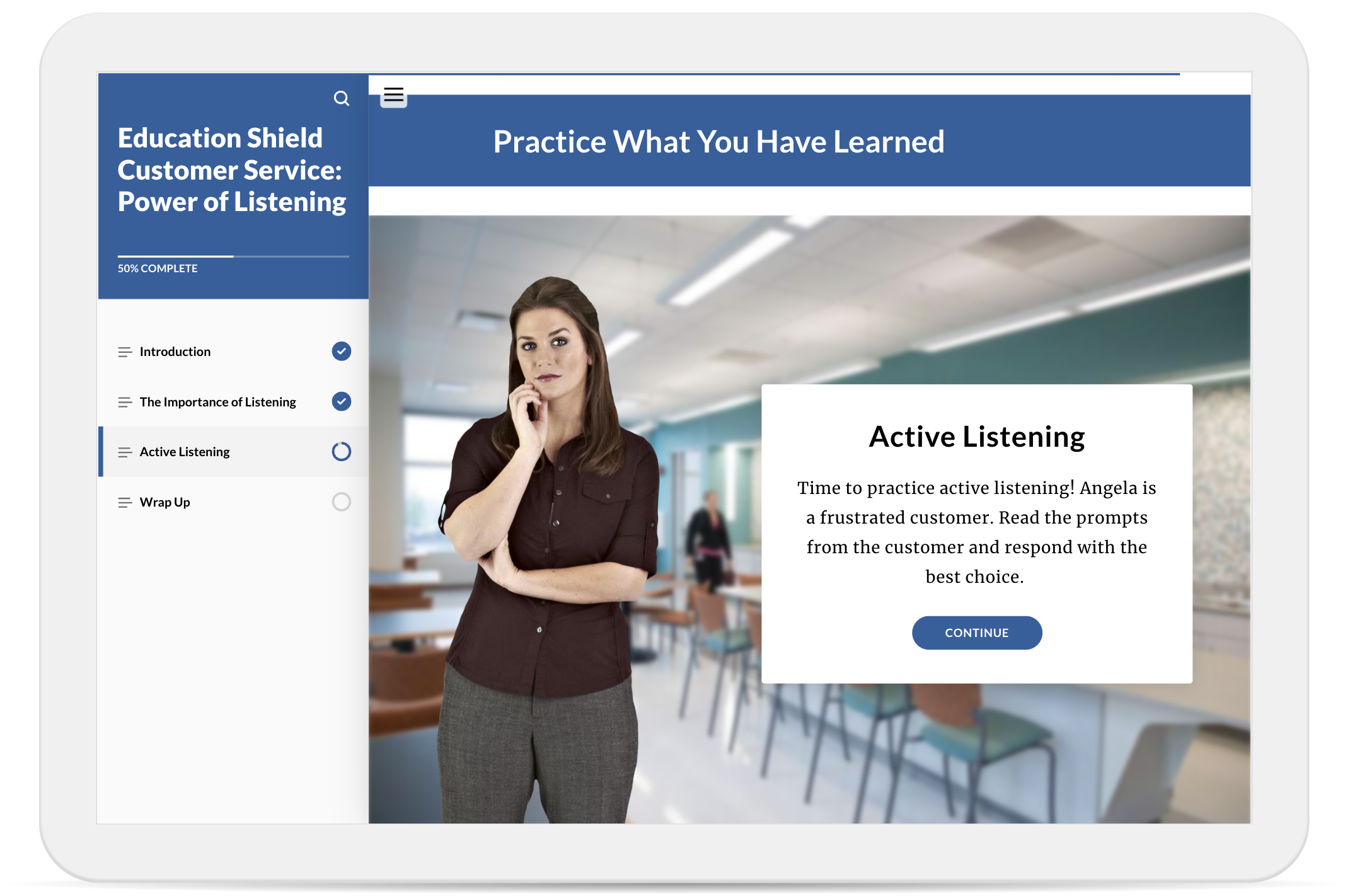Open the Introduction lesson
Screen dimensions: 1350x896
tap(175, 352)
